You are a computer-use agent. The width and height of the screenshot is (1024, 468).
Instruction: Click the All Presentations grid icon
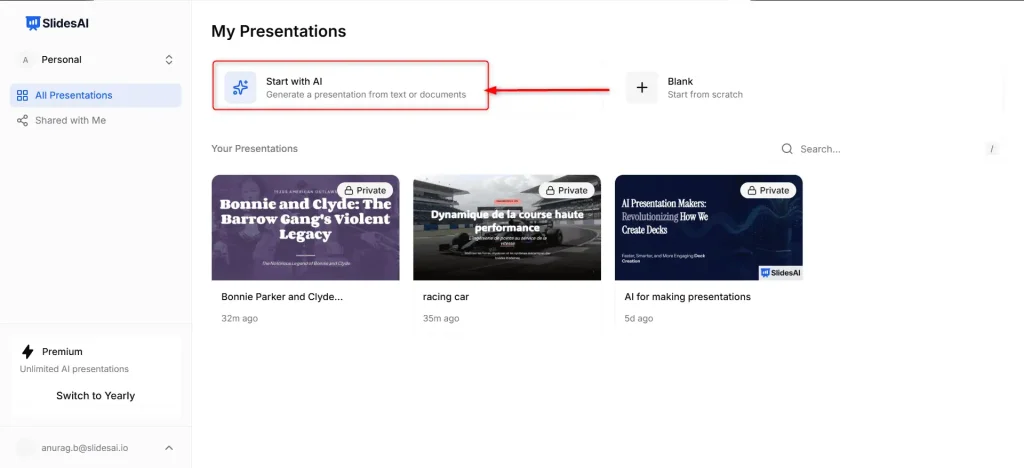22,95
